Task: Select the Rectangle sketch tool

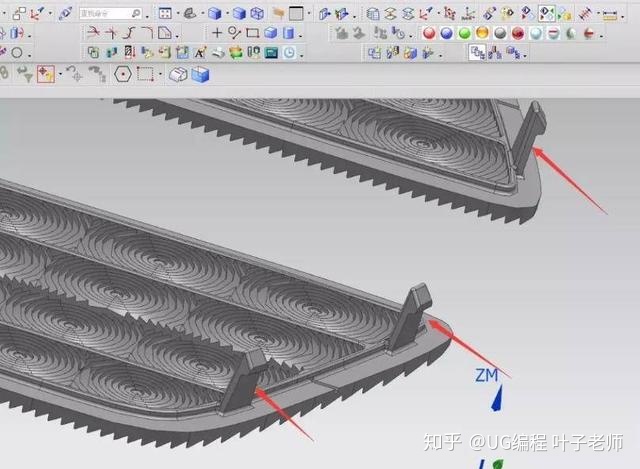Action: (x=253, y=33)
